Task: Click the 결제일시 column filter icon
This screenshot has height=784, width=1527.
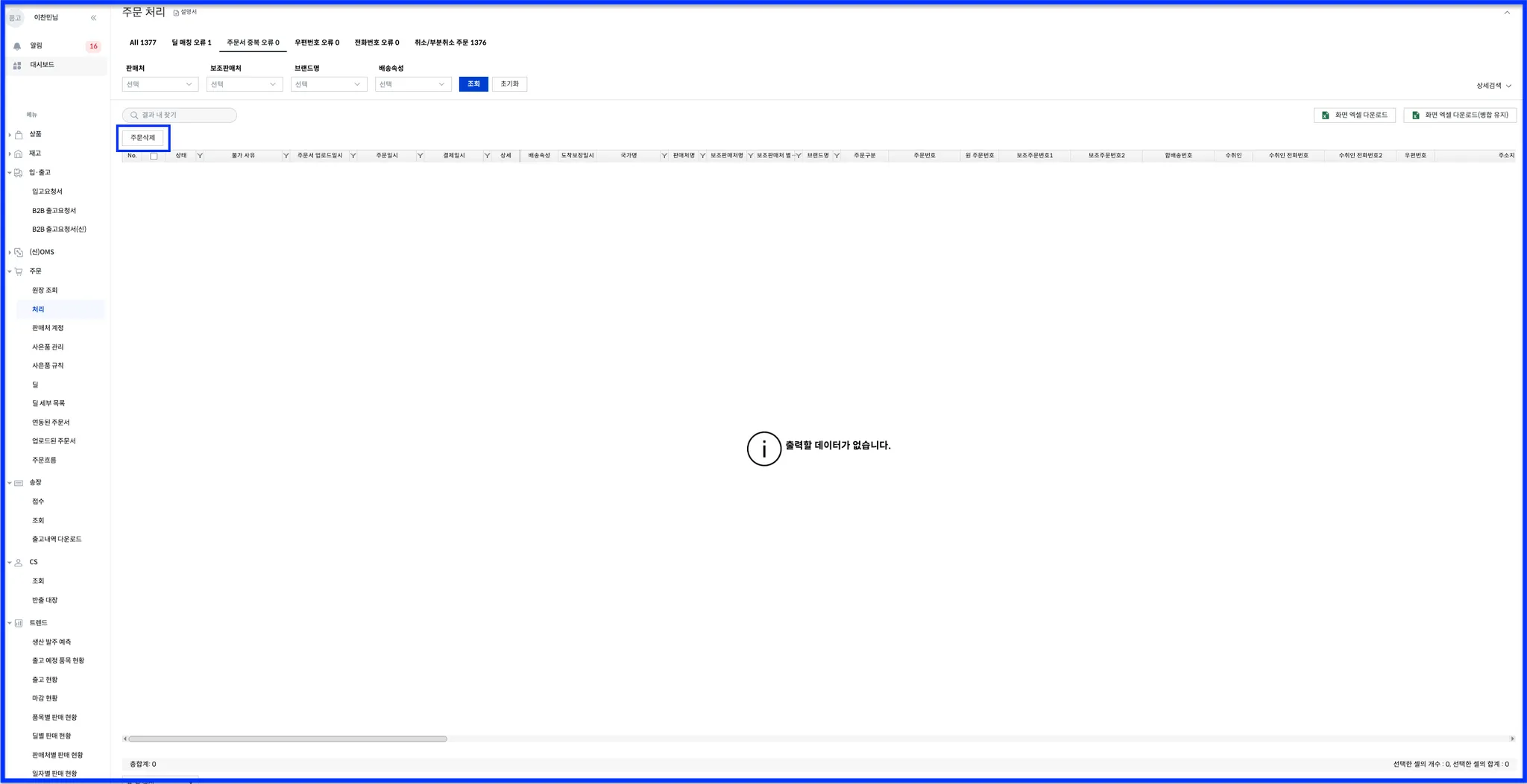Action: point(487,156)
